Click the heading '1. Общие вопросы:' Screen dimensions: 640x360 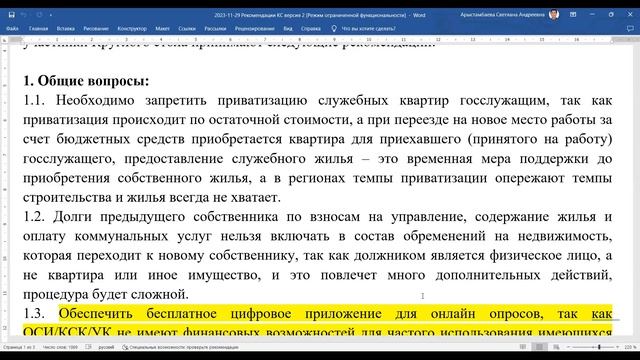[x=86, y=81]
